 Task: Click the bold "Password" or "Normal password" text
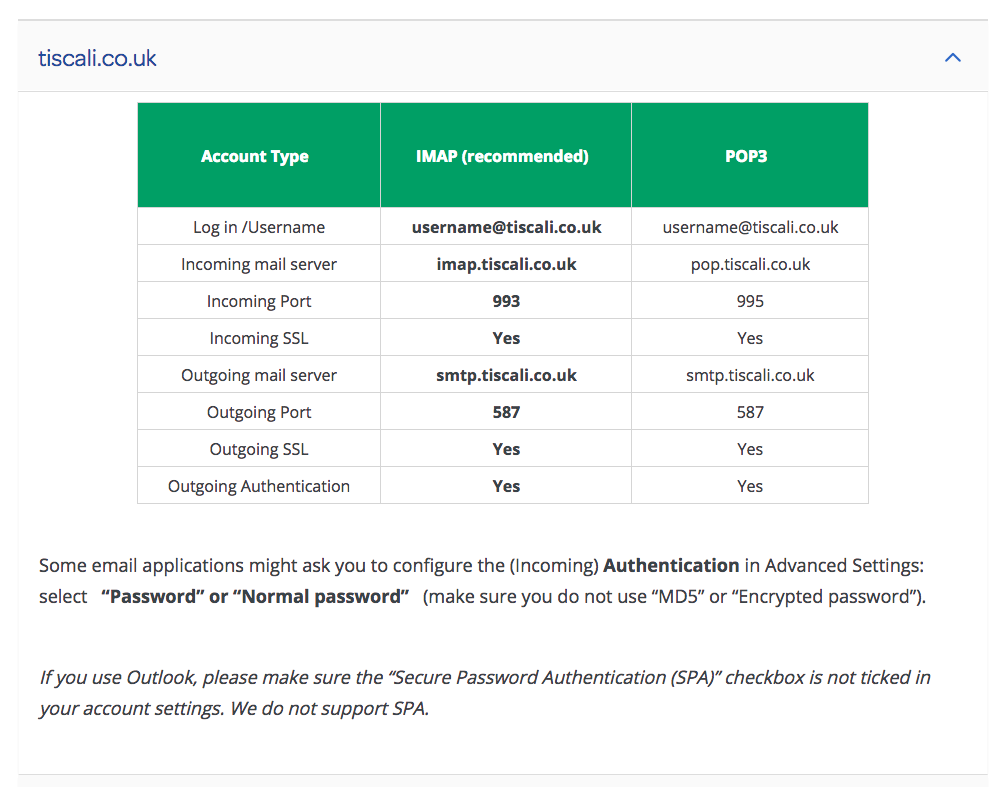tap(256, 597)
